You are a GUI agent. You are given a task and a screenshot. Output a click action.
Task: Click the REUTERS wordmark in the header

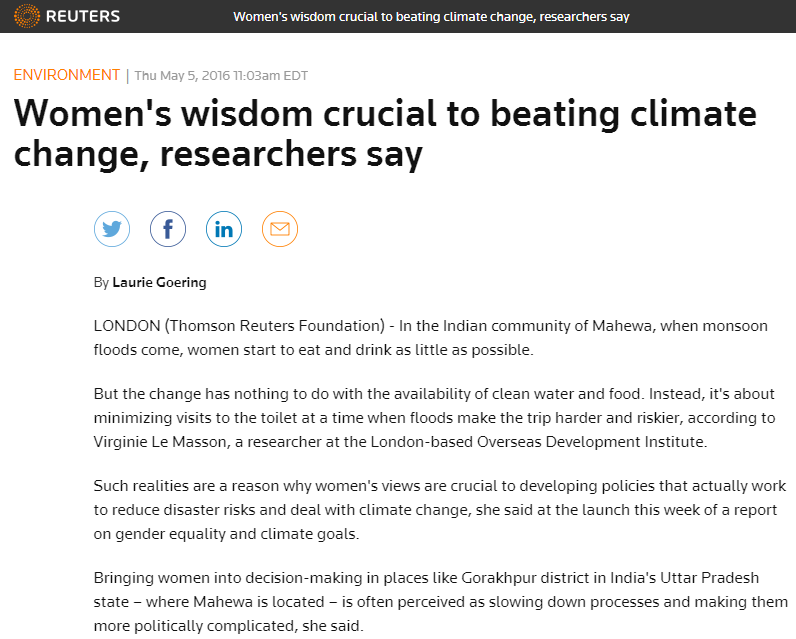coord(83,16)
